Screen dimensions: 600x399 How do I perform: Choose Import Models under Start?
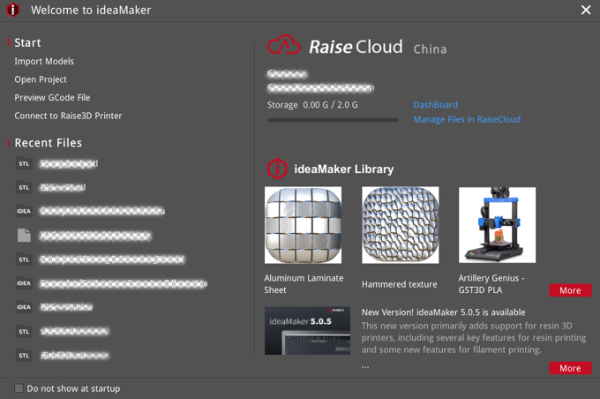pos(44,61)
